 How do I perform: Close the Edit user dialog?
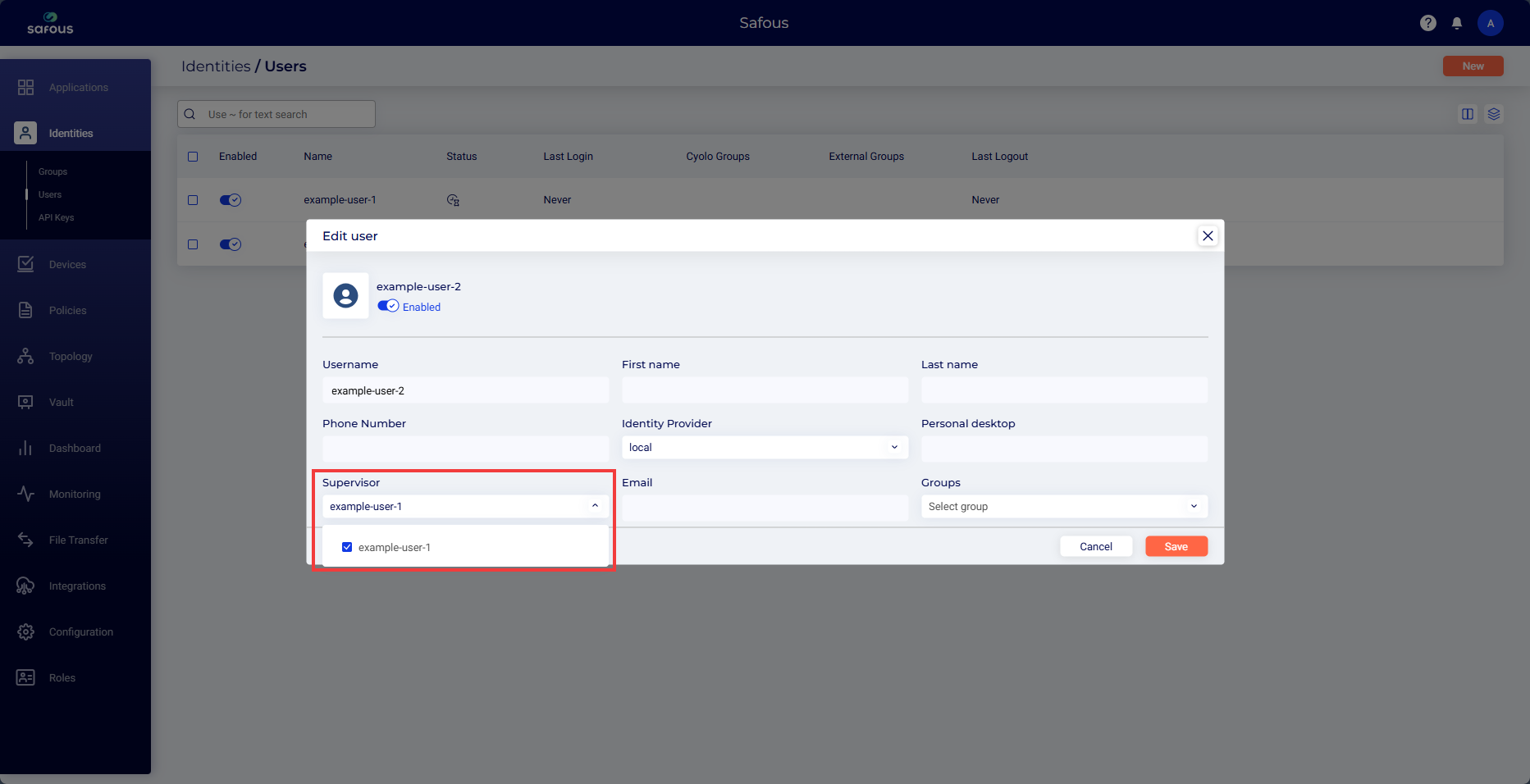pyautogui.click(x=1208, y=236)
